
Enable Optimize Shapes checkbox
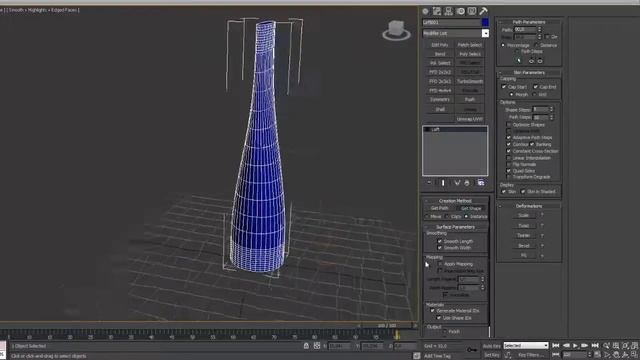point(509,124)
